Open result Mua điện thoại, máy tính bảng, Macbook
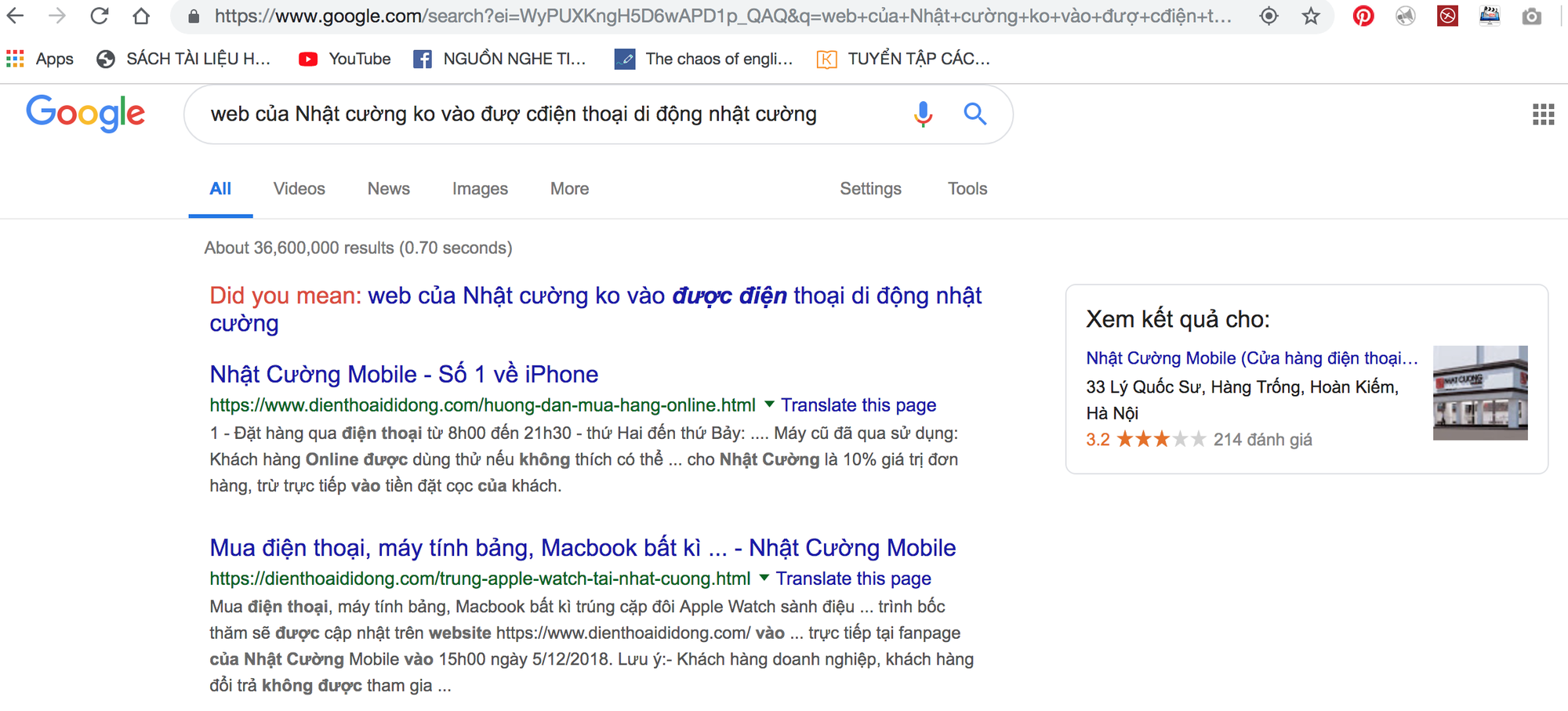The height and width of the screenshot is (711, 1568). pyautogui.click(x=583, y=547)
